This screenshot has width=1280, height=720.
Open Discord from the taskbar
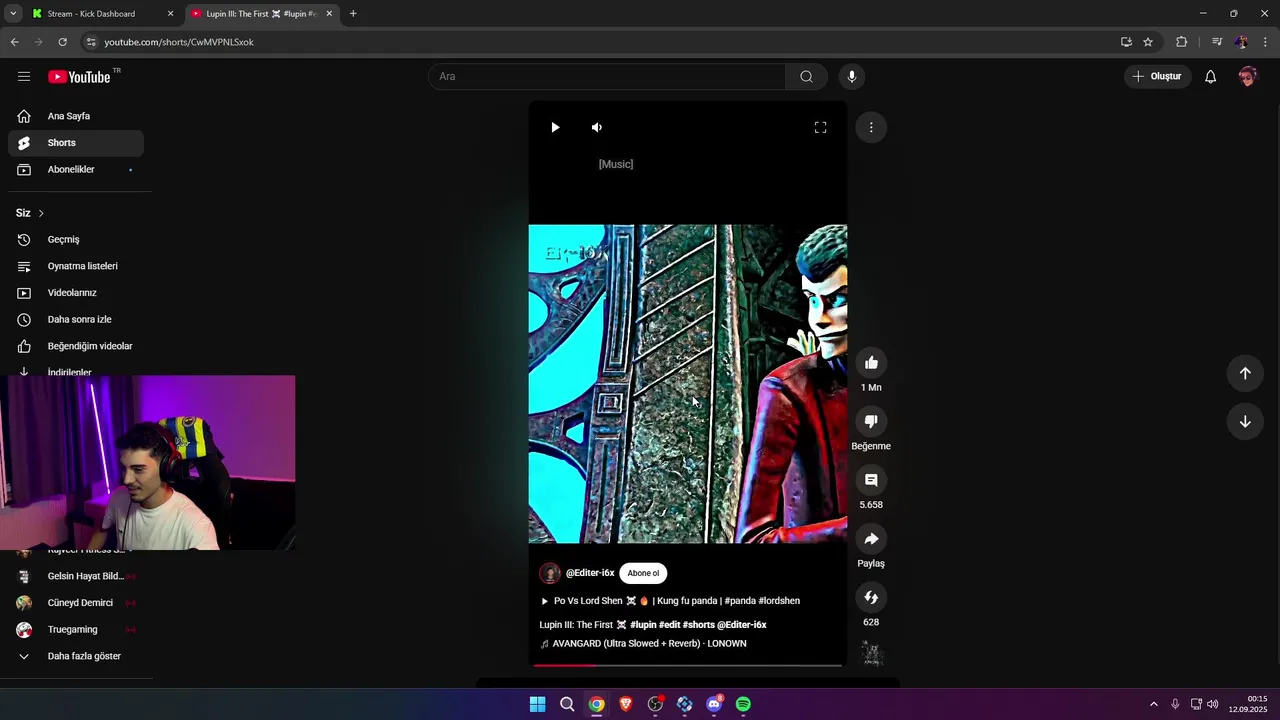click(714, 704)
